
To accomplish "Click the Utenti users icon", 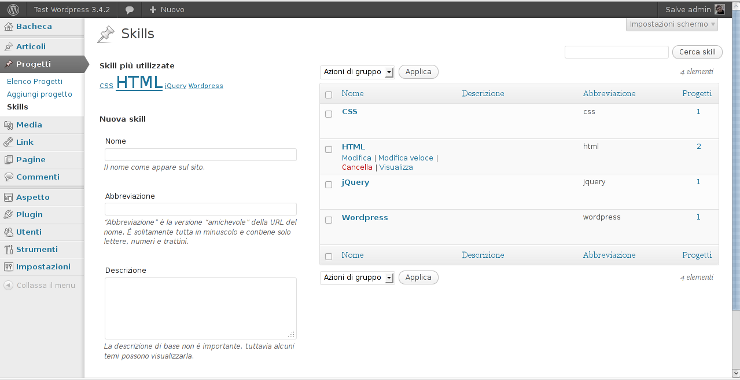I will 8,232.
